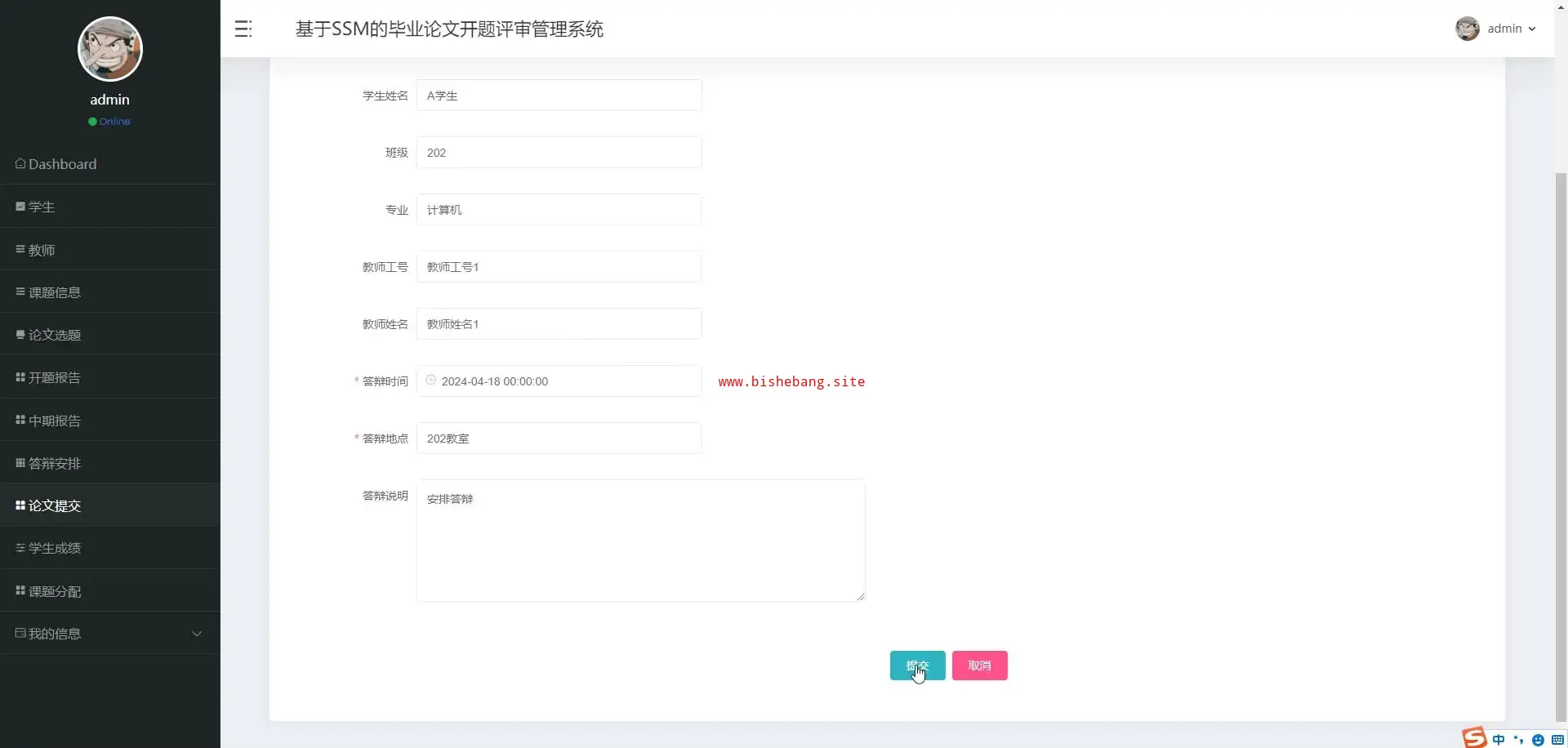1568x748 pixels.
Task: Focus the 答辩地点 input showing 202教室
Action: 559,439
